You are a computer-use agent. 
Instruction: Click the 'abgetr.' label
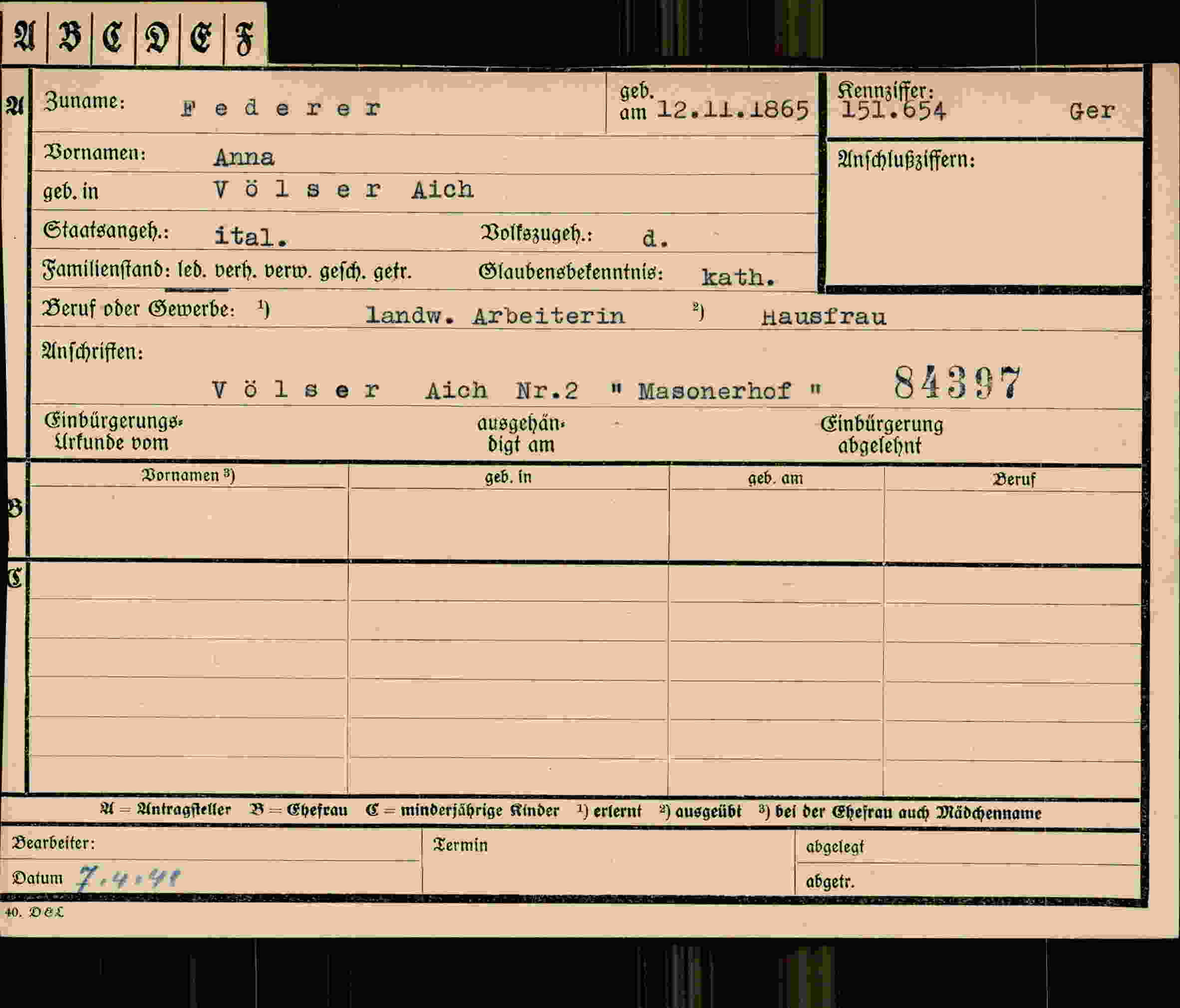pos(830,882)
